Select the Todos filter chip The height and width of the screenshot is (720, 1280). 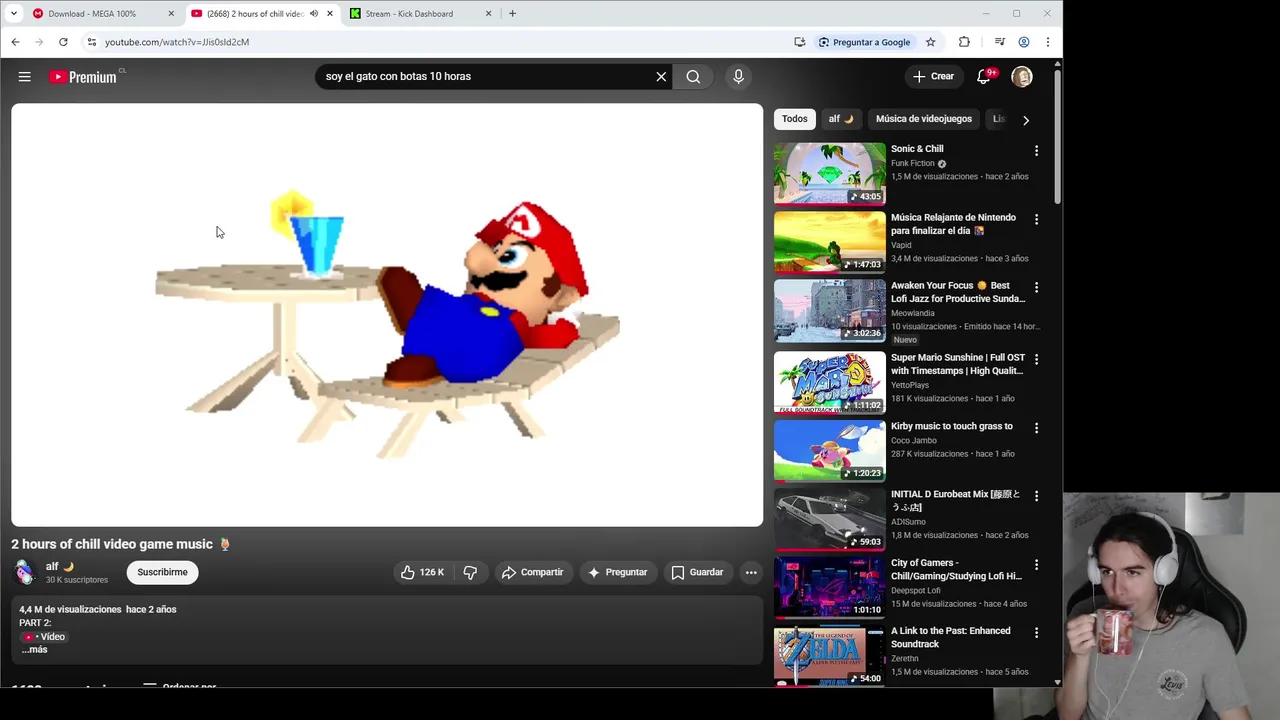[x=795, y=119]
